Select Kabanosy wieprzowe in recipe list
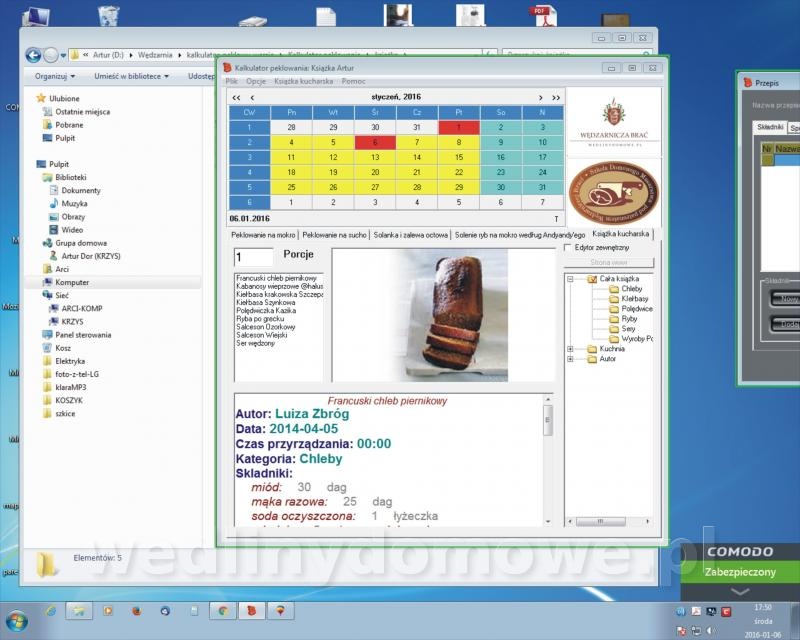 point(279,286)
